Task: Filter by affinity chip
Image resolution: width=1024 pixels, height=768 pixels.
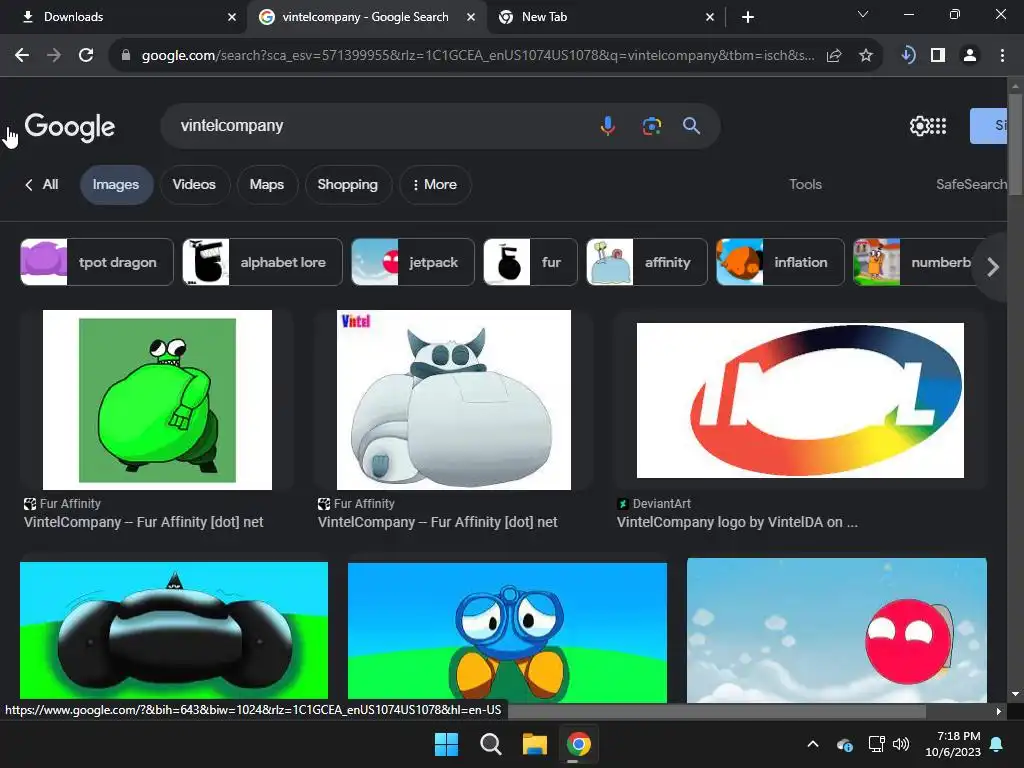Action: (x=647, y=262)
